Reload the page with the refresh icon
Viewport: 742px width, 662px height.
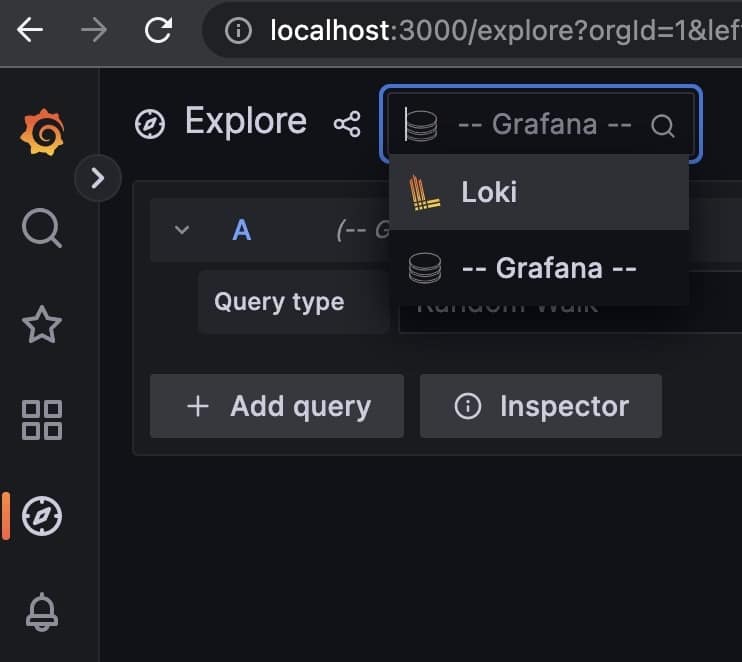pyautogui.click(x=158, y=30)
